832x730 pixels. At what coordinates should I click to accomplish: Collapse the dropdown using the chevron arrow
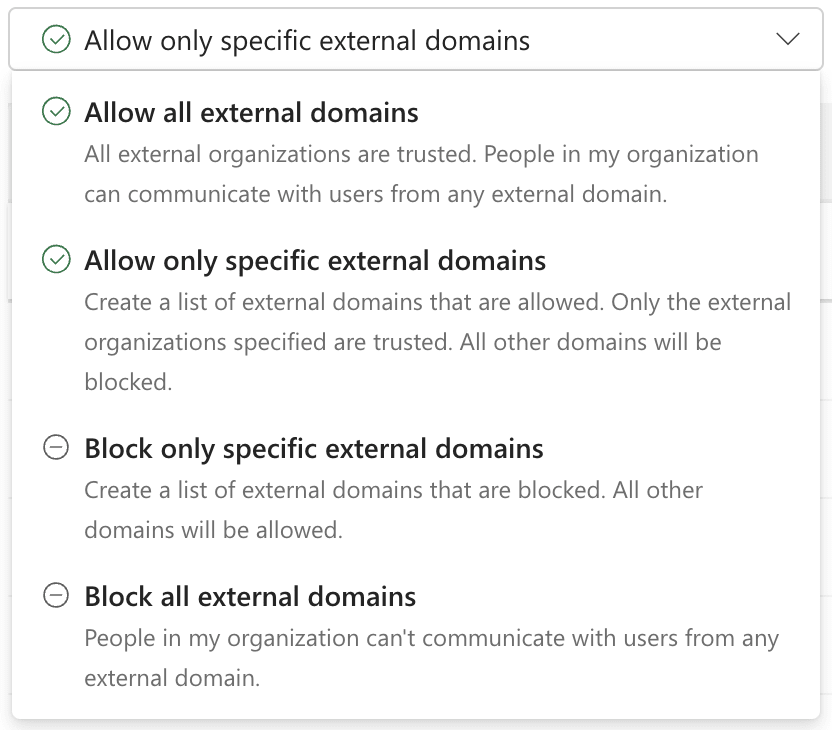(787, 39)
